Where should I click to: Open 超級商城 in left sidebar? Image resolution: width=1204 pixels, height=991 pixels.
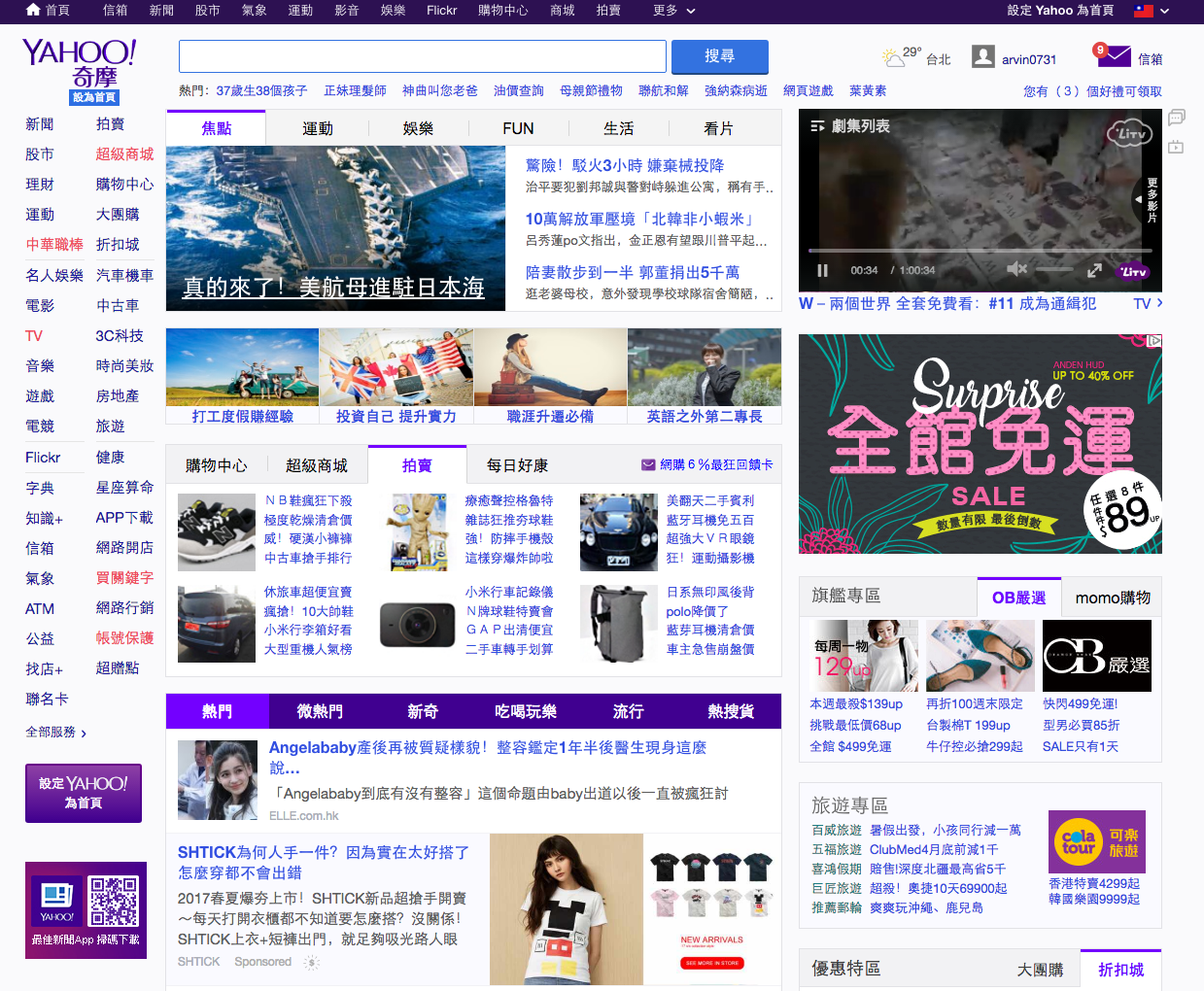pyautogui.click(x=124, y=154)
